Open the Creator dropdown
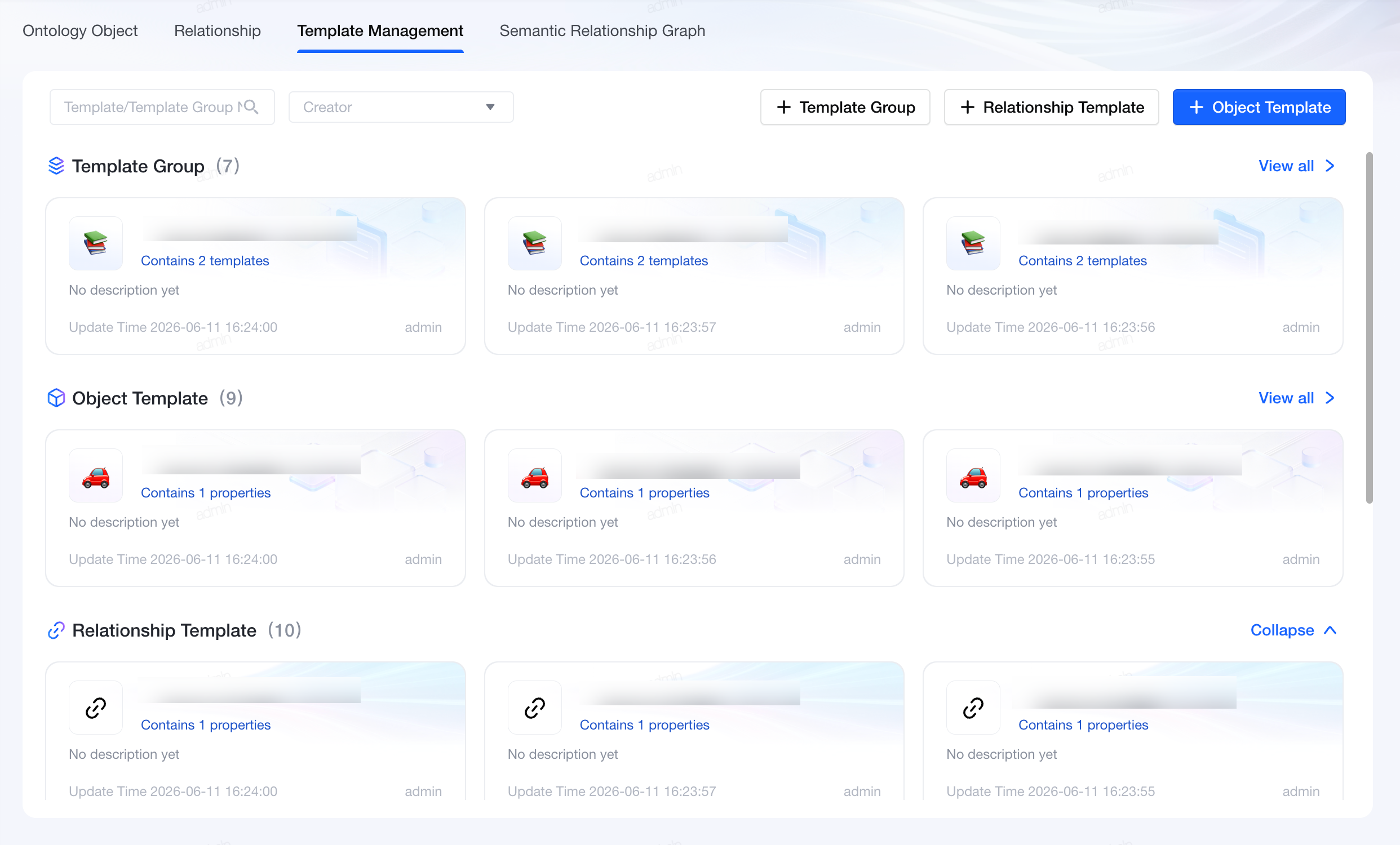Screen dimensions: 1400x845 [x=401, y=107]
